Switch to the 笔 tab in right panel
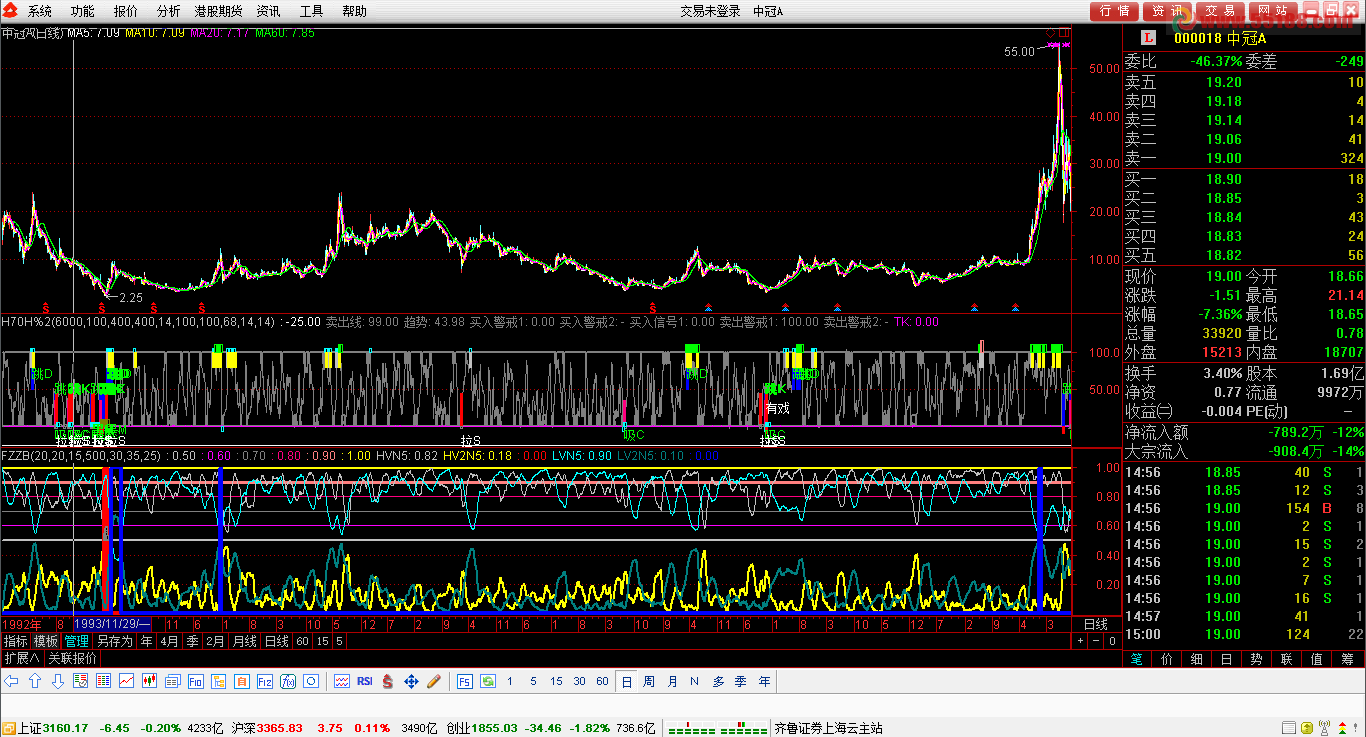This screenshot has width=1366, height=737. click(1137, 659)
